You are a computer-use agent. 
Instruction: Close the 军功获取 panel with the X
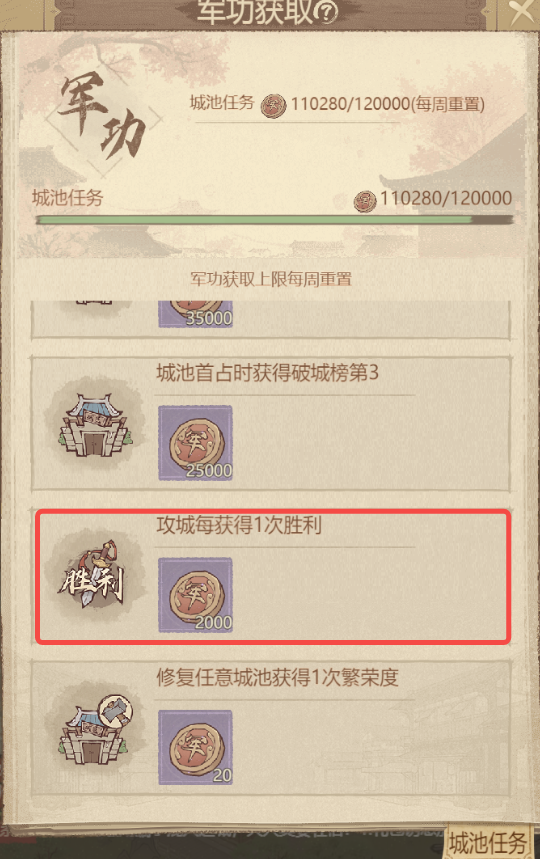click(x=521, y=12)
